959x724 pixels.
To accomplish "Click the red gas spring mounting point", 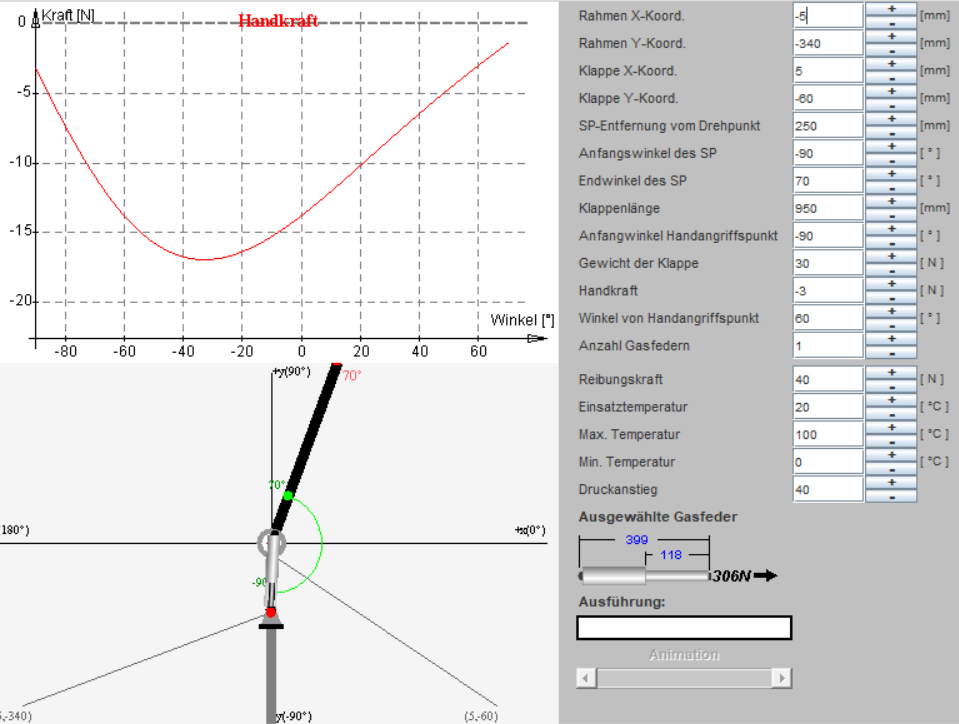I will point(270,612).
